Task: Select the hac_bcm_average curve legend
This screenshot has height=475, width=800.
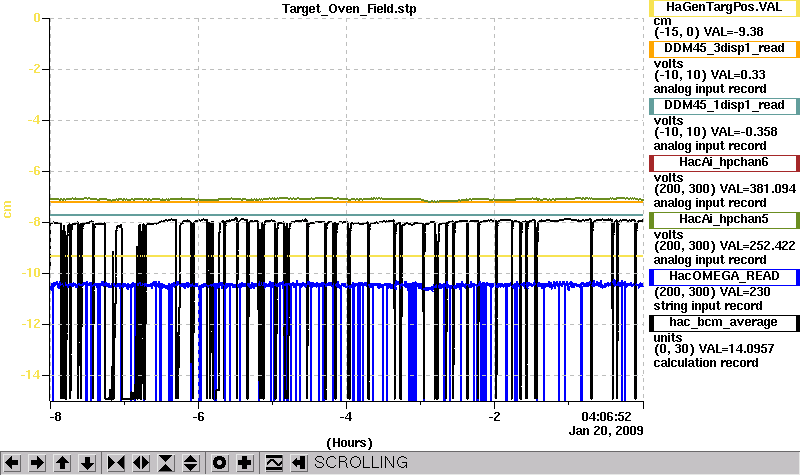Action: [724, 323]
